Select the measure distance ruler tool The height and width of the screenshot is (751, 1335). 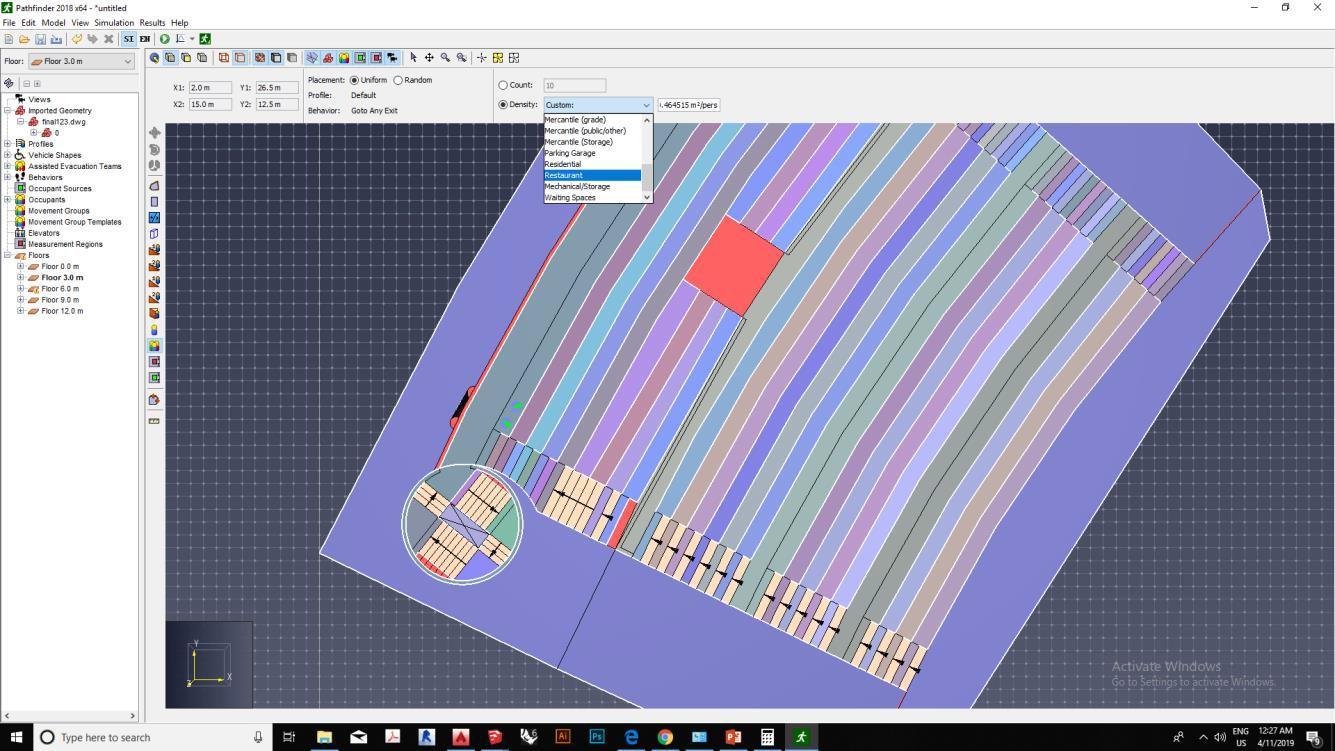[x=154, y=421]
